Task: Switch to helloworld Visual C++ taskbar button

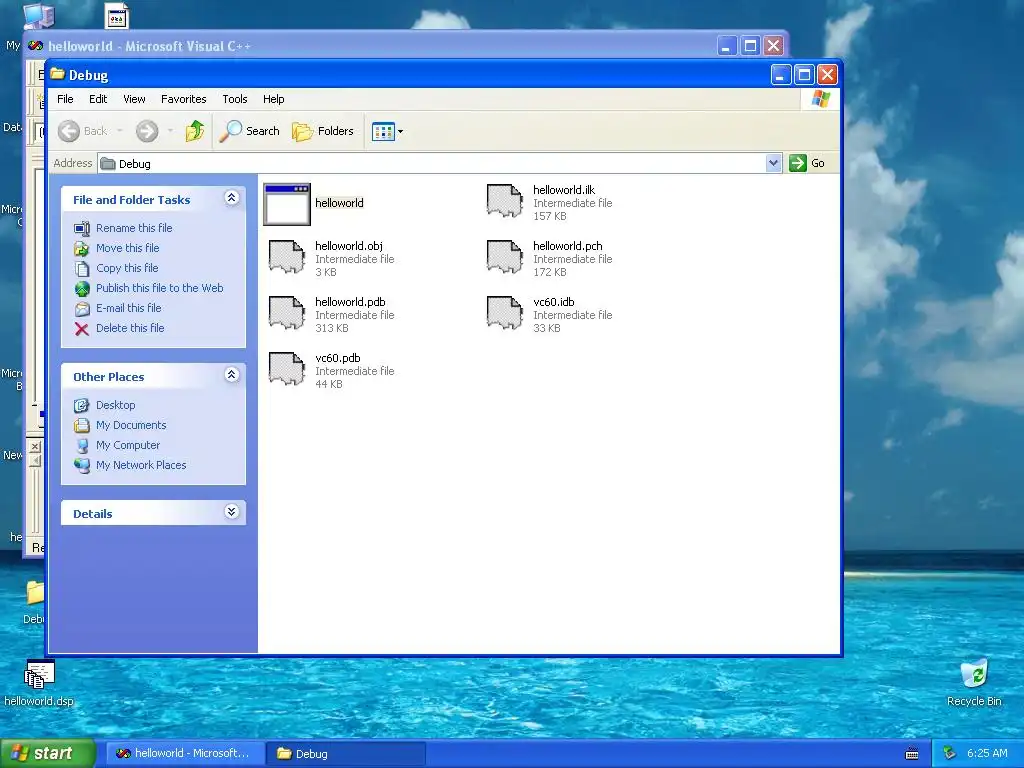Action: click(x=184, y=754)
